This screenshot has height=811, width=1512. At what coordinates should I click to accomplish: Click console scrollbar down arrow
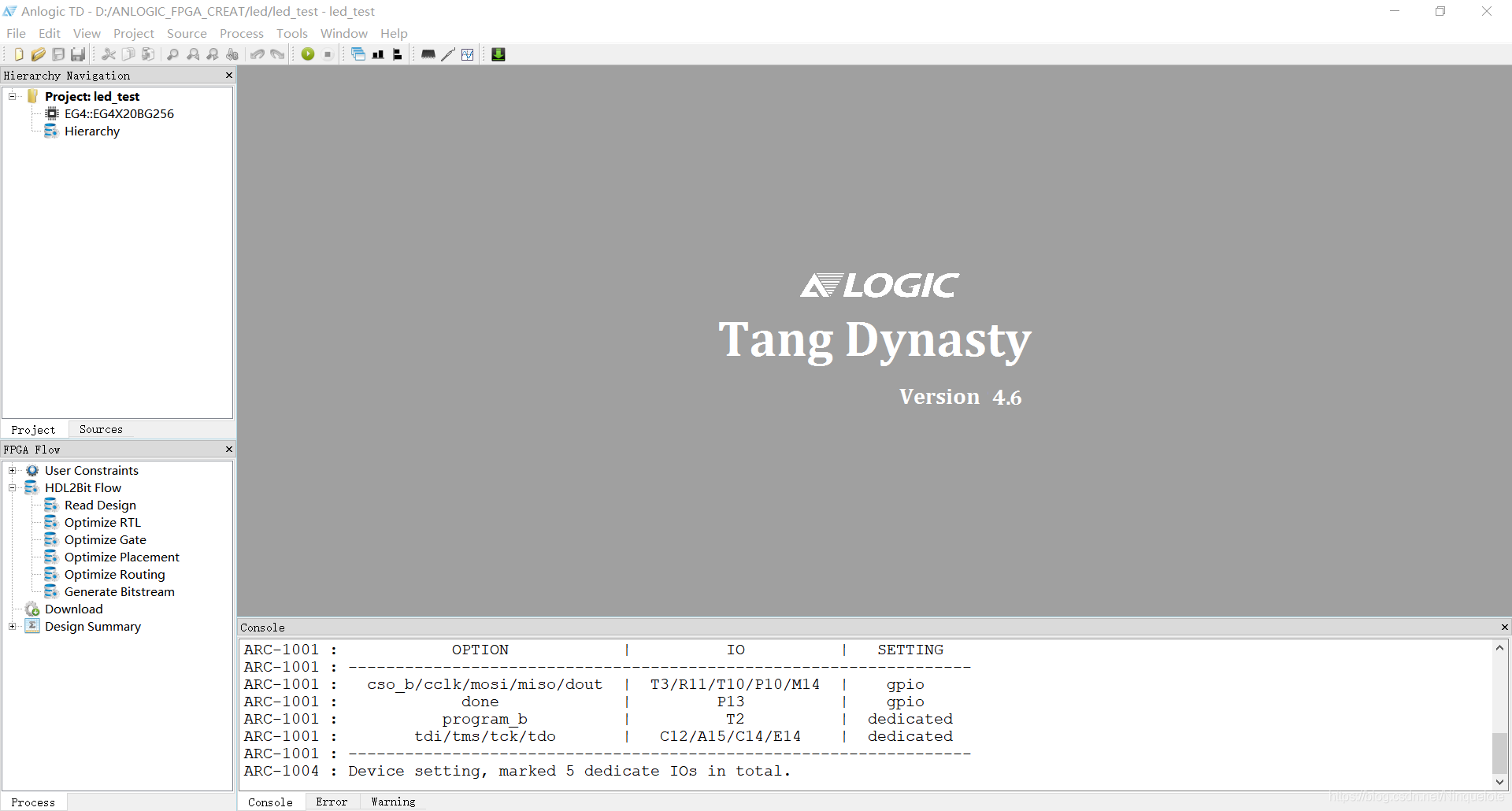pyautogui.click(x=1500, y=783)
